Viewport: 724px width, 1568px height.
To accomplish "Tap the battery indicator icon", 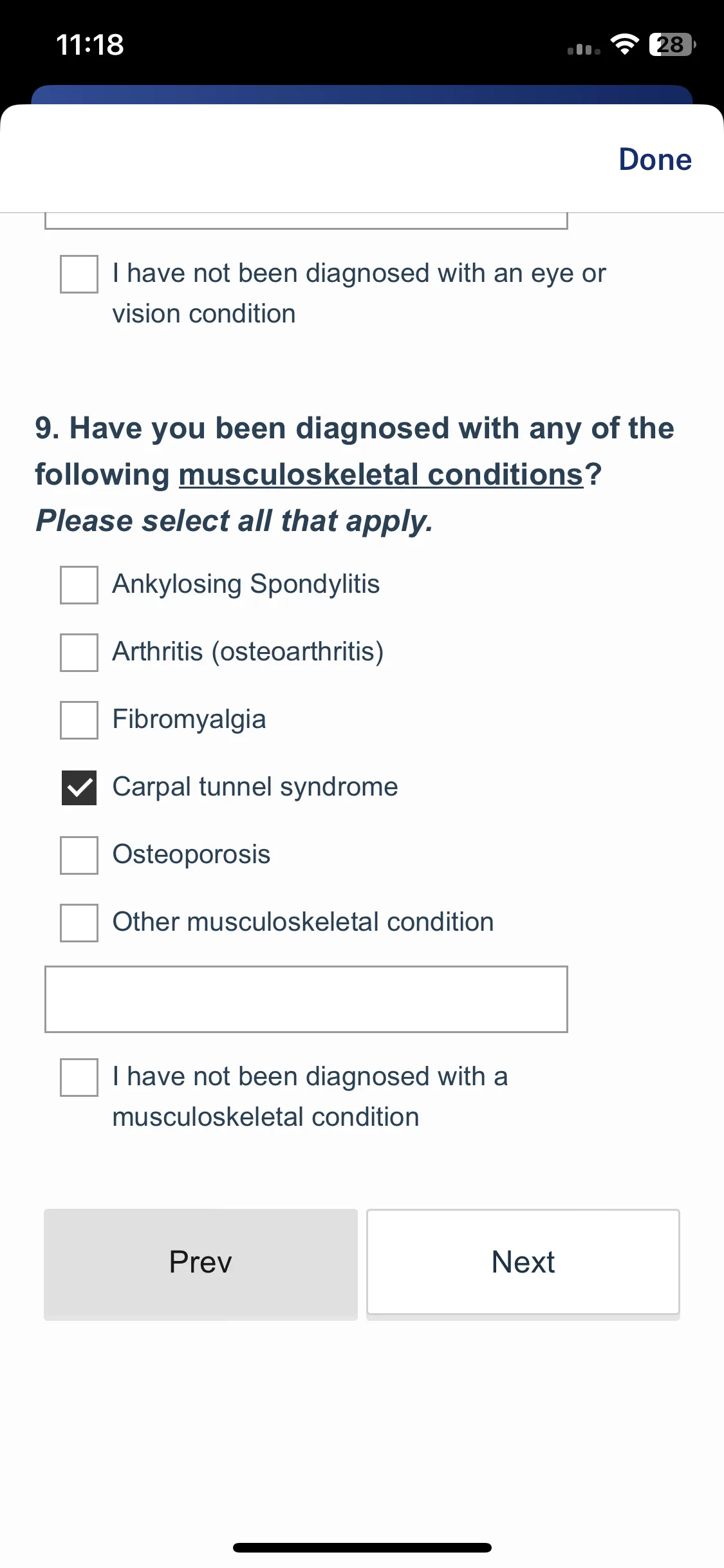I will click(673, 44).
